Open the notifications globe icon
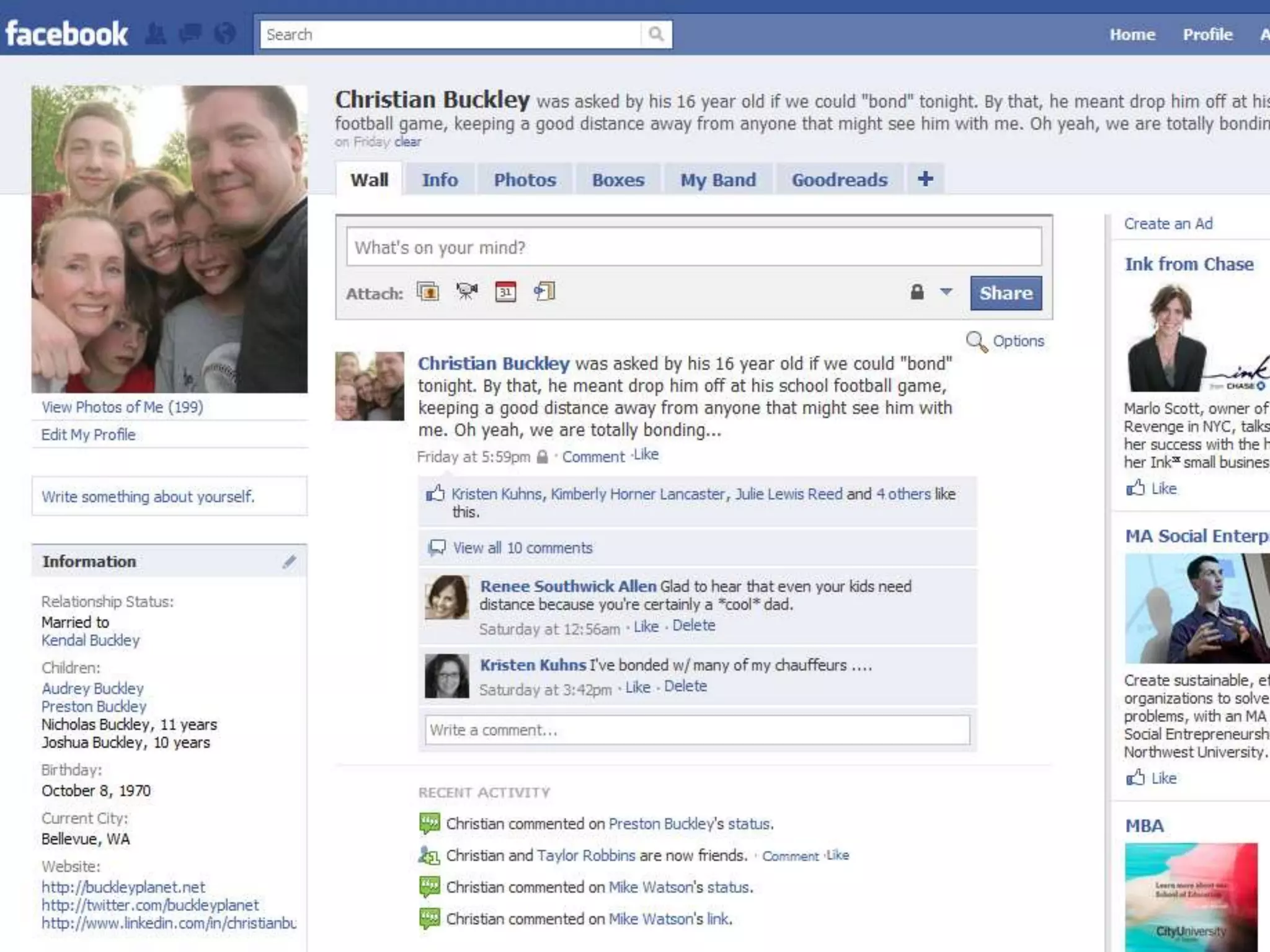Image resolution: width=1270 pixels, height=952 pixels. point(225,34)
